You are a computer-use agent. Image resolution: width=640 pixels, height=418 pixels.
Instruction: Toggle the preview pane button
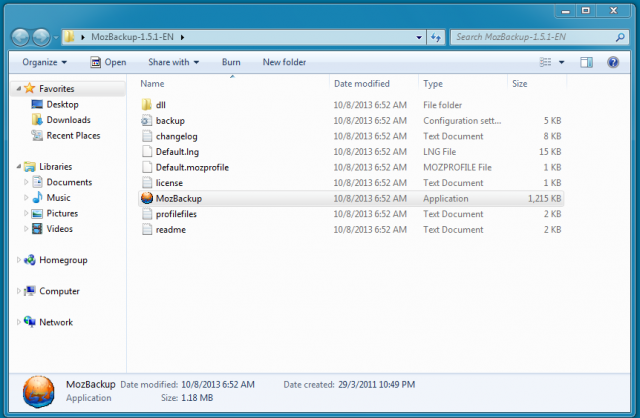point(587,62)
